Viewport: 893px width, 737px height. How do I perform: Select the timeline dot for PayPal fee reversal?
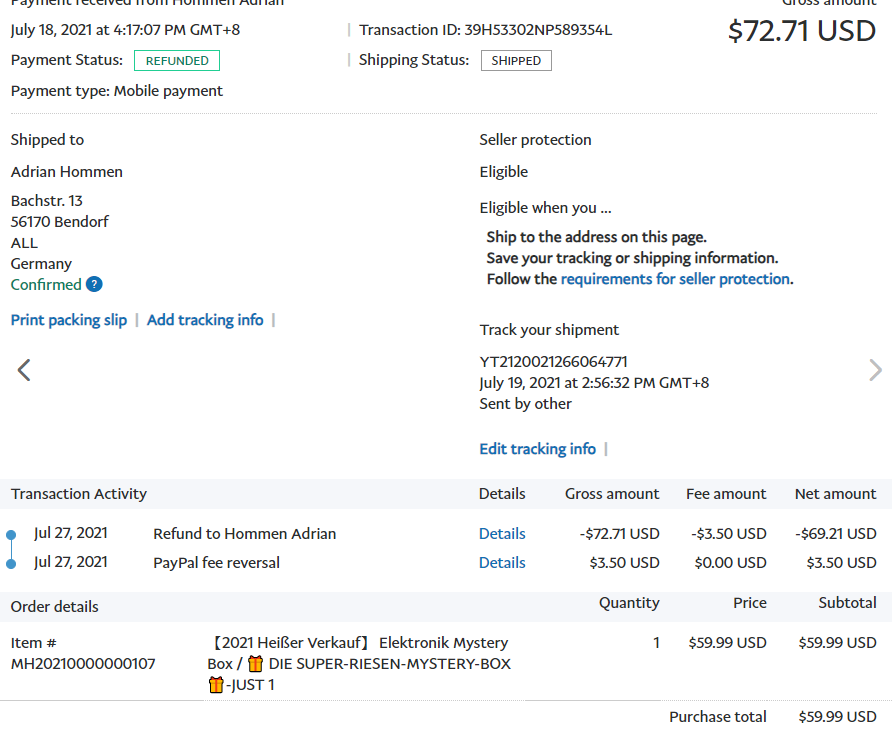(11, 563)
